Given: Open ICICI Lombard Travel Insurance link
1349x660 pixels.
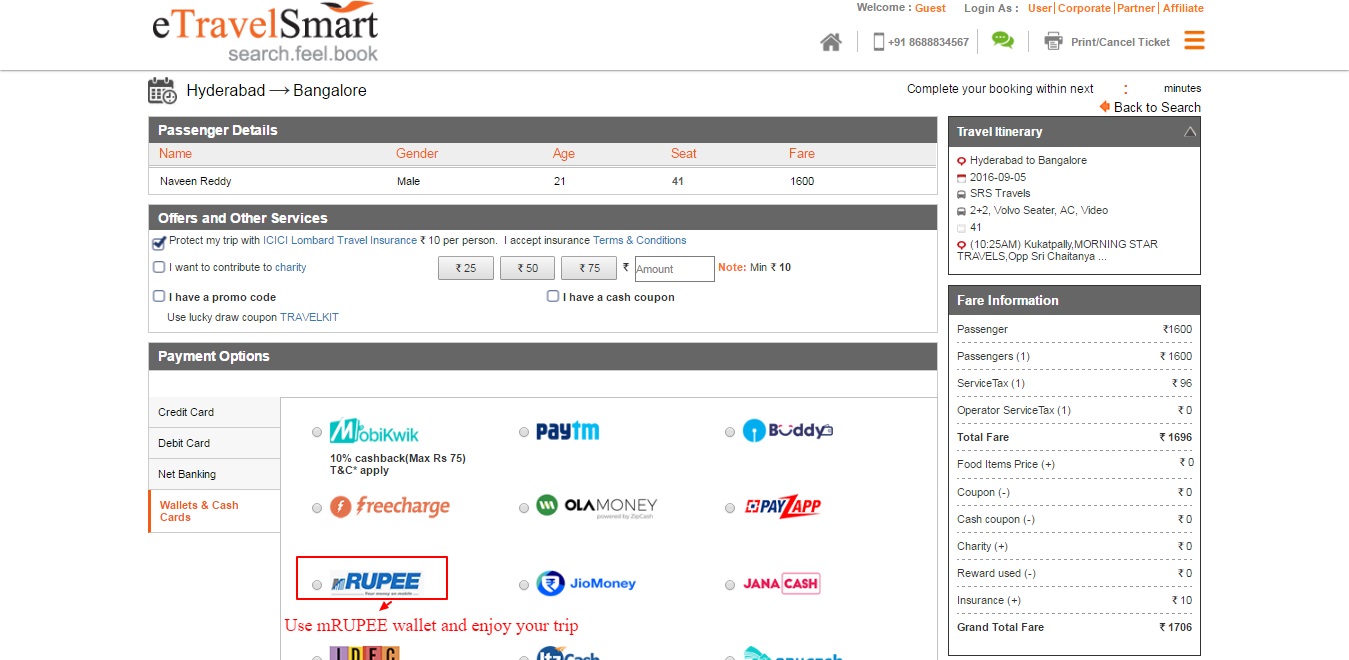Looking at the screenshot, I should coord(340,240).
